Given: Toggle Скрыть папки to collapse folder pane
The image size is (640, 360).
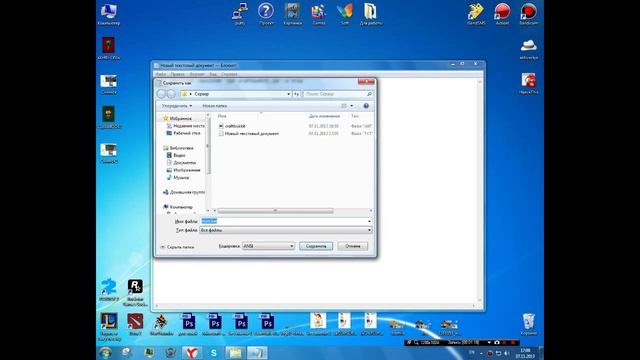Looking at the screenshot, I should pos(177,247).
